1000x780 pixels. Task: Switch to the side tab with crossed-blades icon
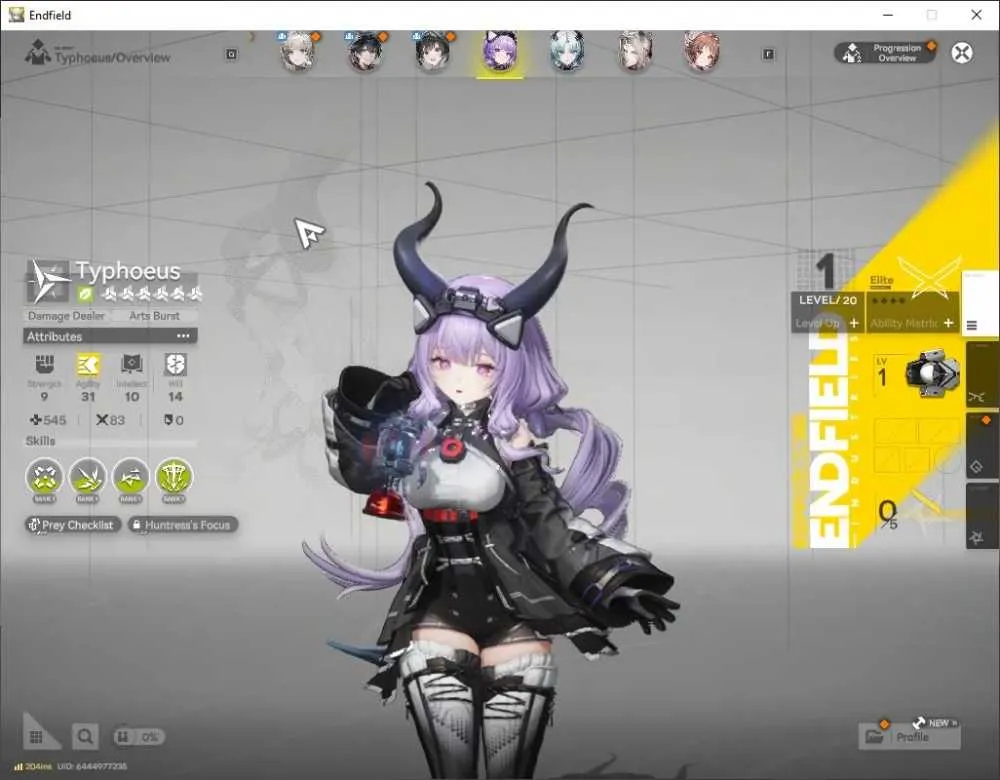tap(982, 375)
